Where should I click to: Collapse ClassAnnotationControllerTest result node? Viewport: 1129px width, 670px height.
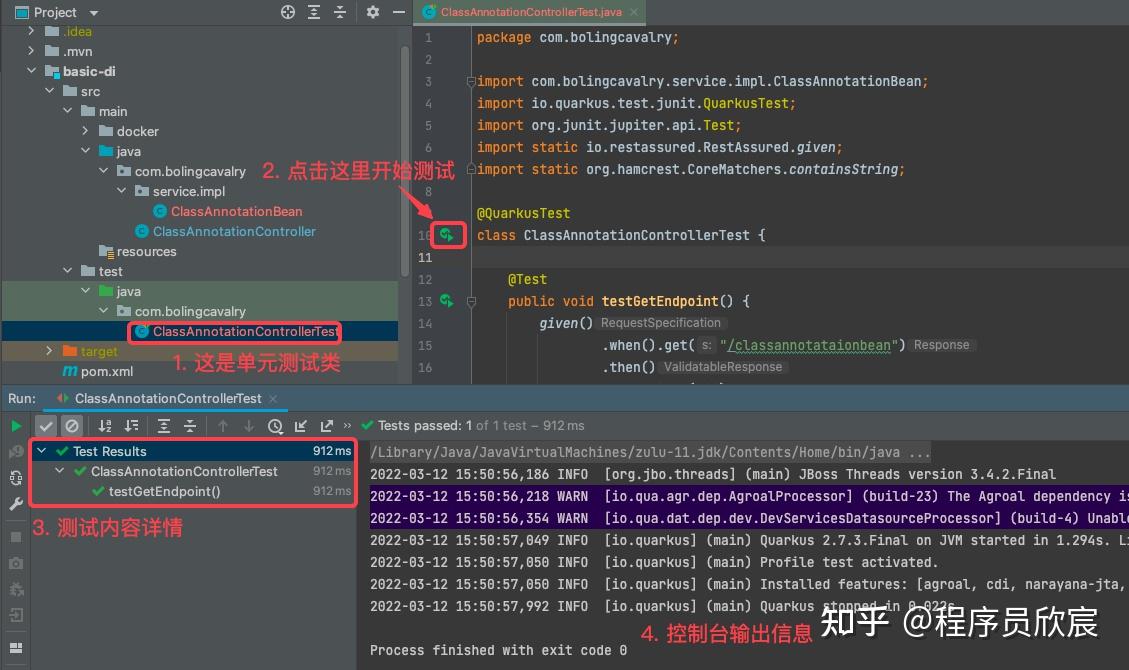point(60,471)
